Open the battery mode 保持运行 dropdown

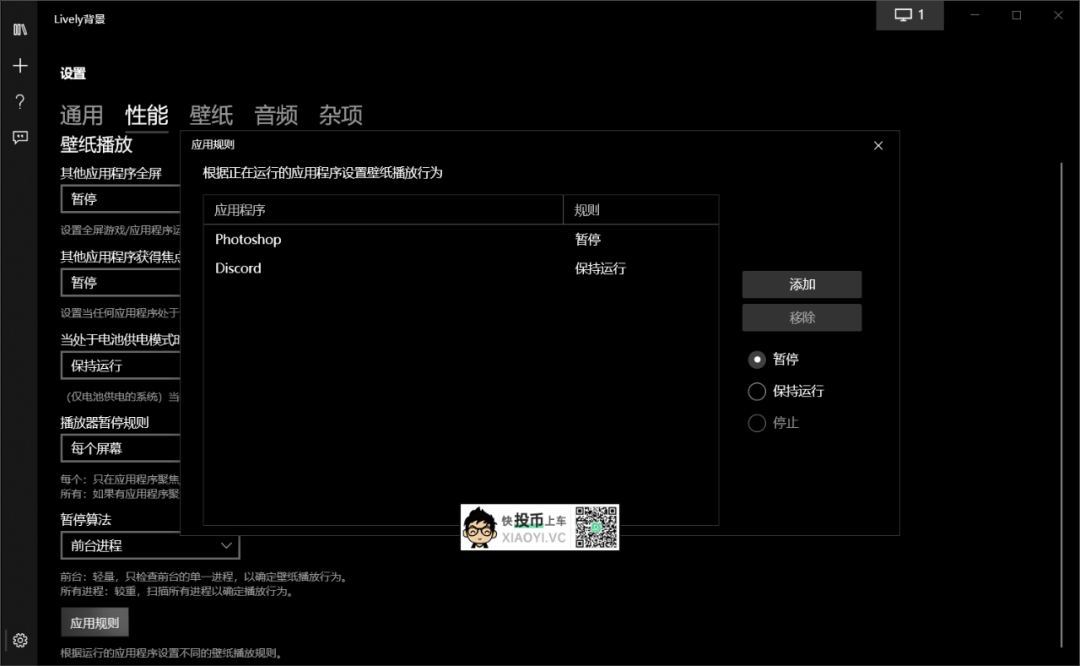coord(121,366)
